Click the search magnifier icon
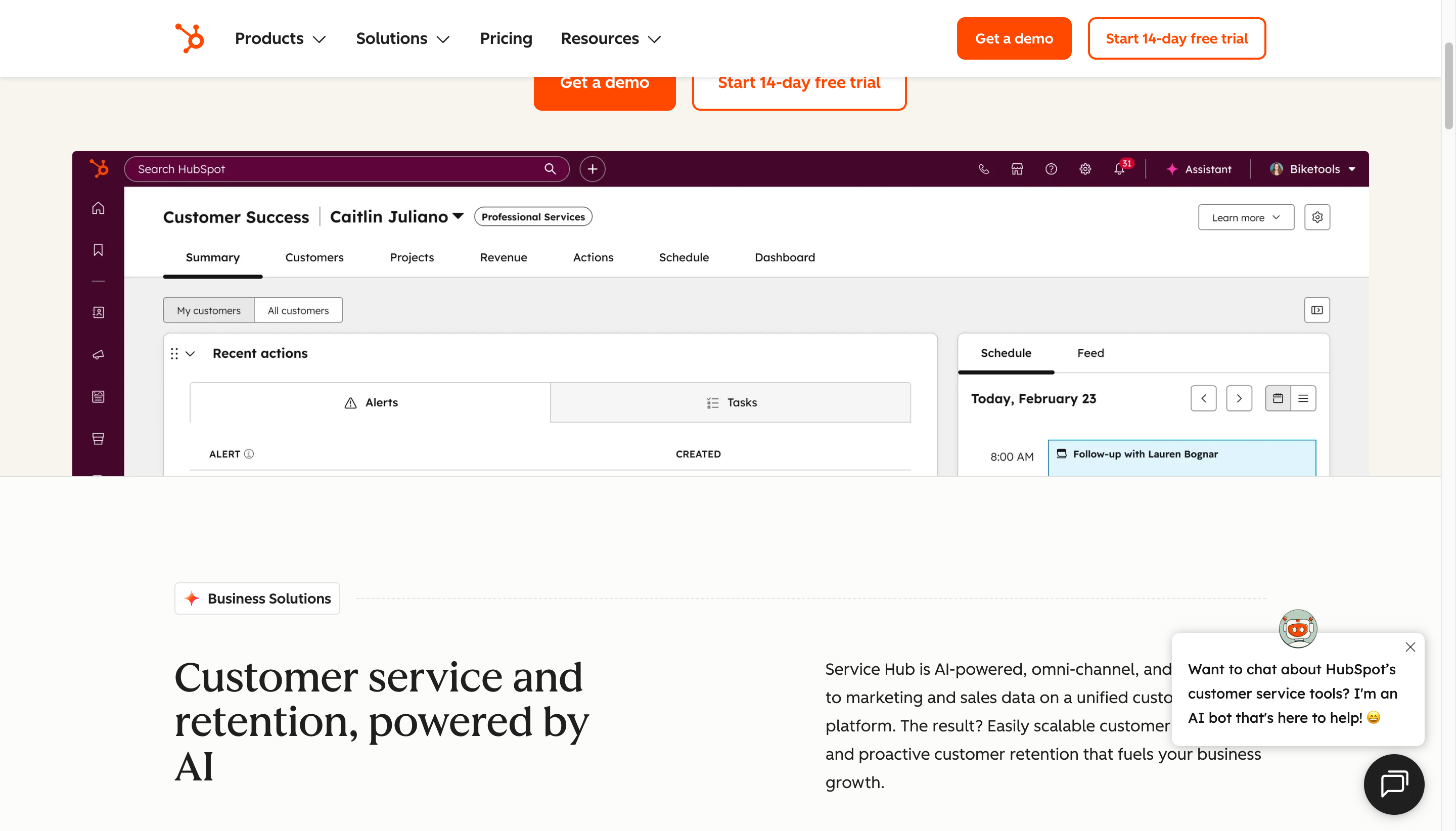 (x=550, y=169)
